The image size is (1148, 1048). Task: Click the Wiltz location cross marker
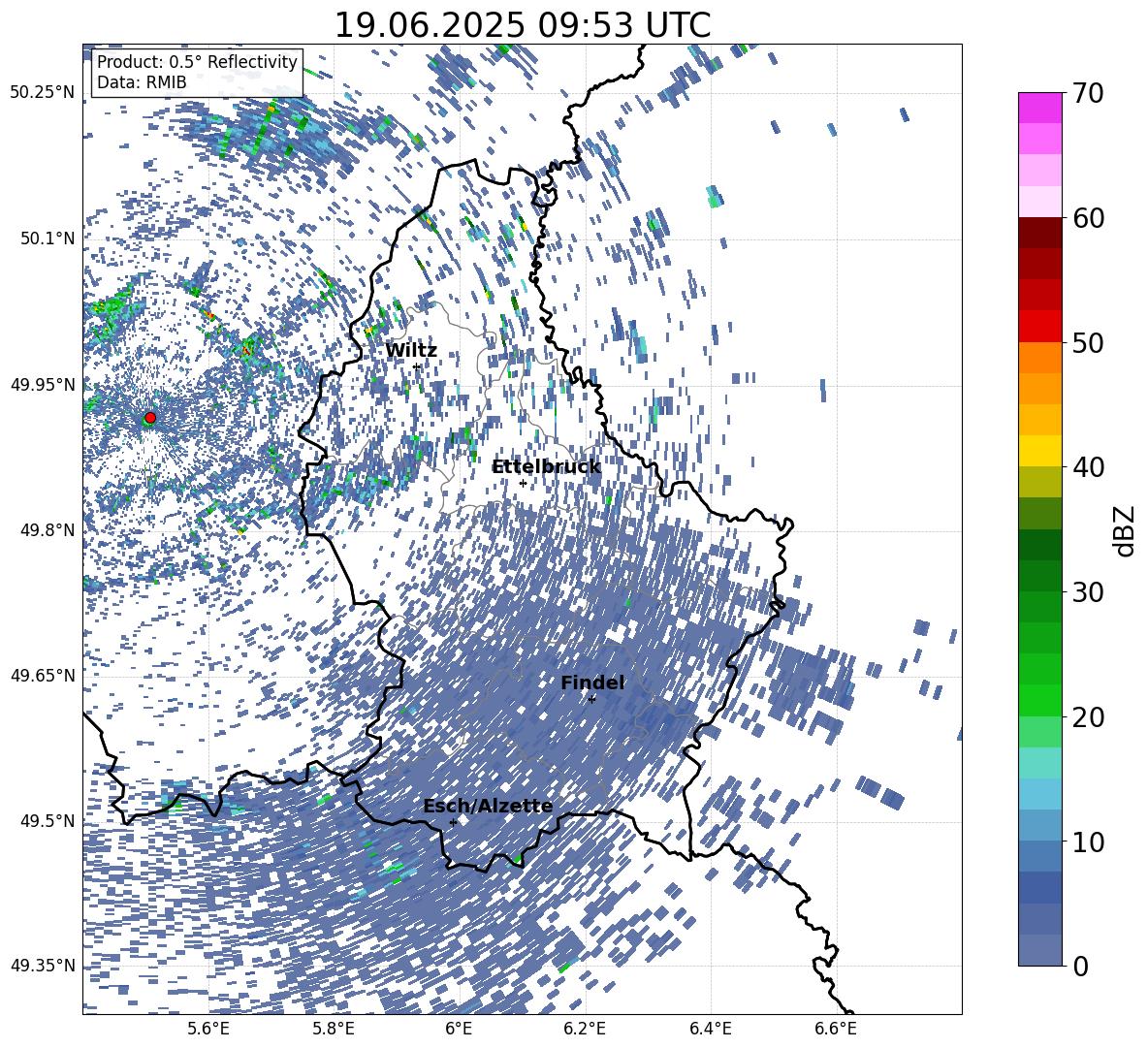pos(417,366)
